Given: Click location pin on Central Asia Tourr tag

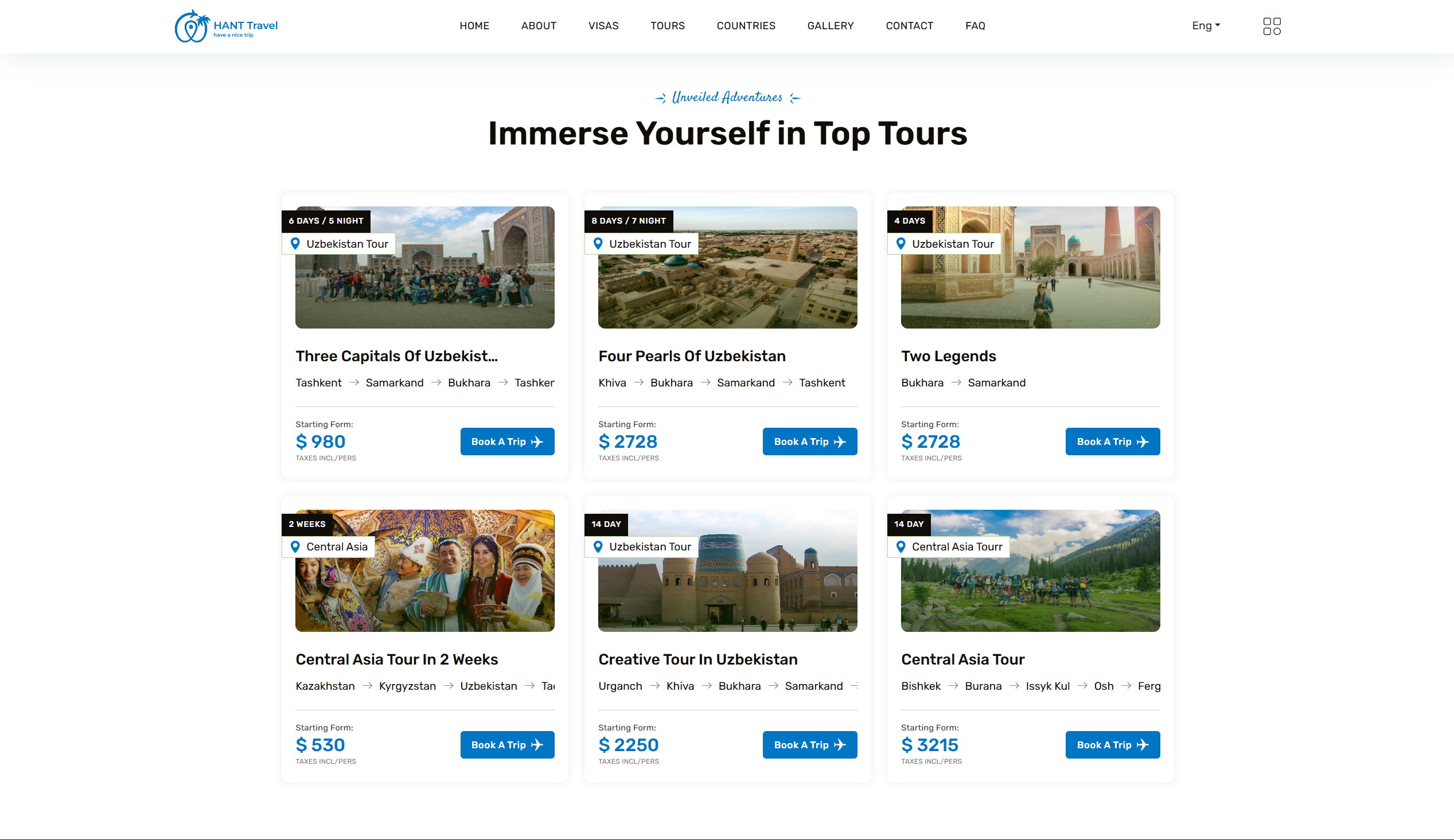Looking at the screenshot, I should [x=900, y=546].
